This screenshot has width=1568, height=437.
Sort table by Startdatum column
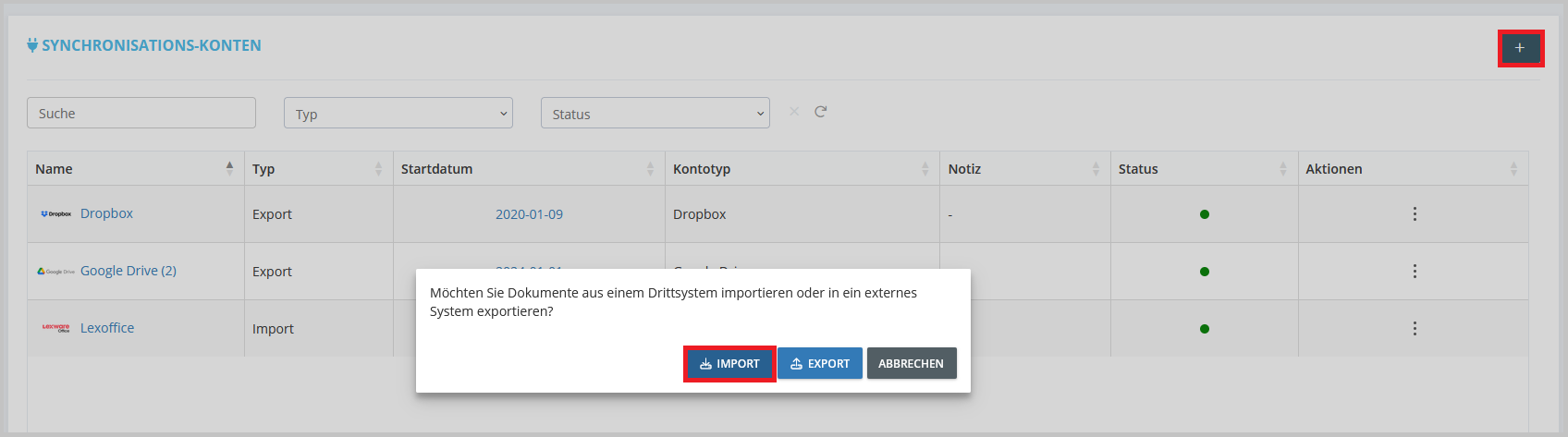[529, 168]
